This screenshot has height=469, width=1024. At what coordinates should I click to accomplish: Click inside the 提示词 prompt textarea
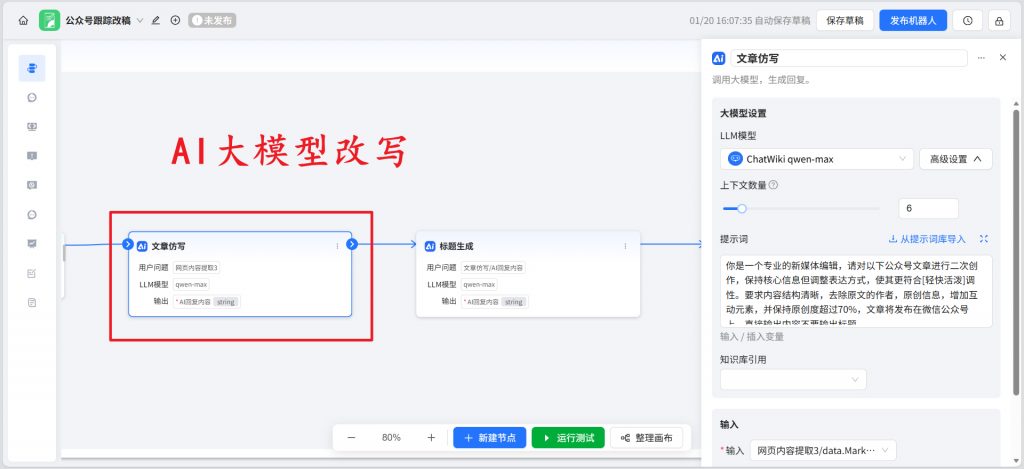point(856,291)
